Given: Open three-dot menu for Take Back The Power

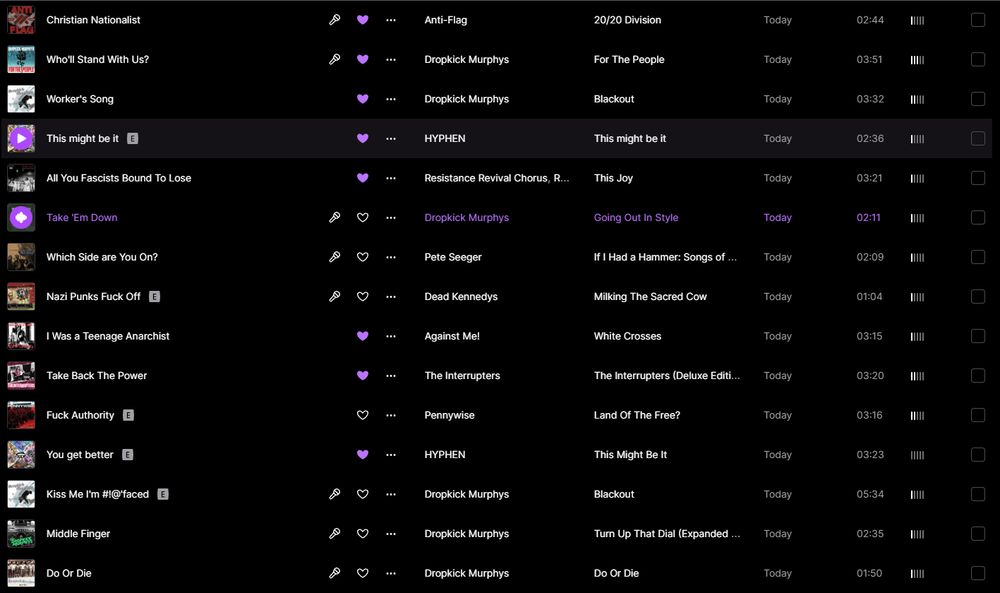Looking at the screenshot, I should [391, 376].
